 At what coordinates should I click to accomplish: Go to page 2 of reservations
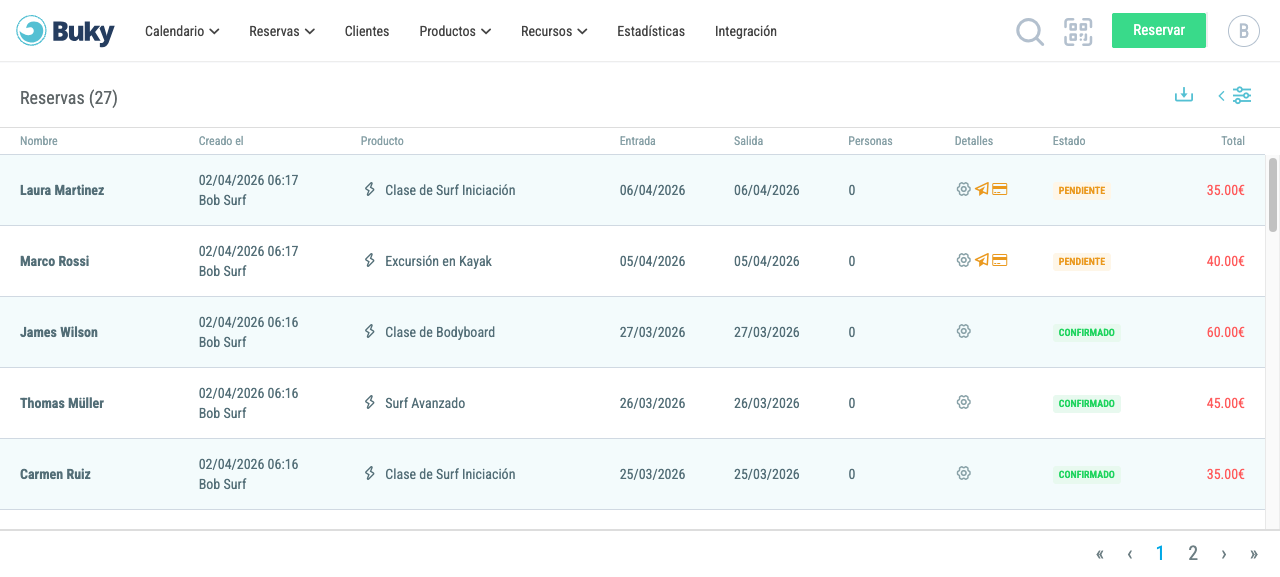pos(1193,553)
